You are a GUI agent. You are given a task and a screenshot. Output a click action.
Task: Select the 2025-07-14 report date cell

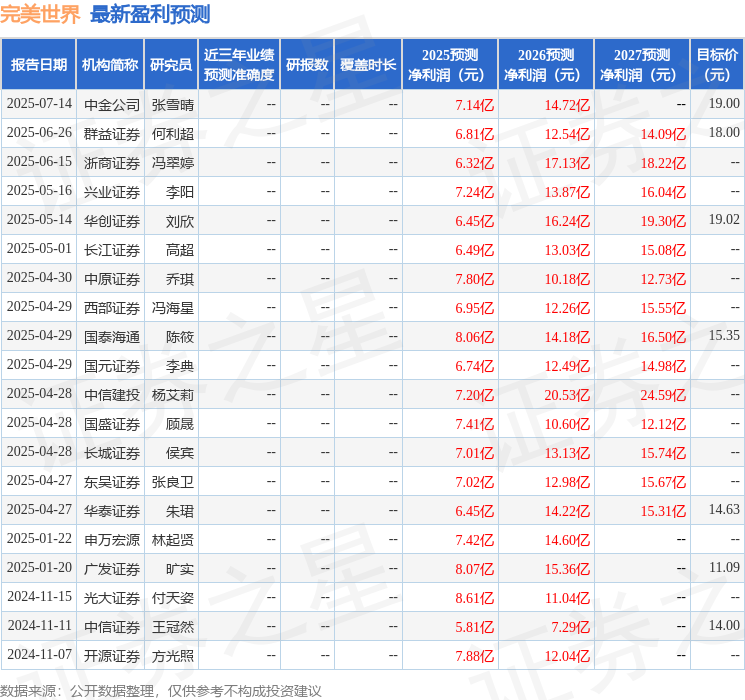click(39, 104)
